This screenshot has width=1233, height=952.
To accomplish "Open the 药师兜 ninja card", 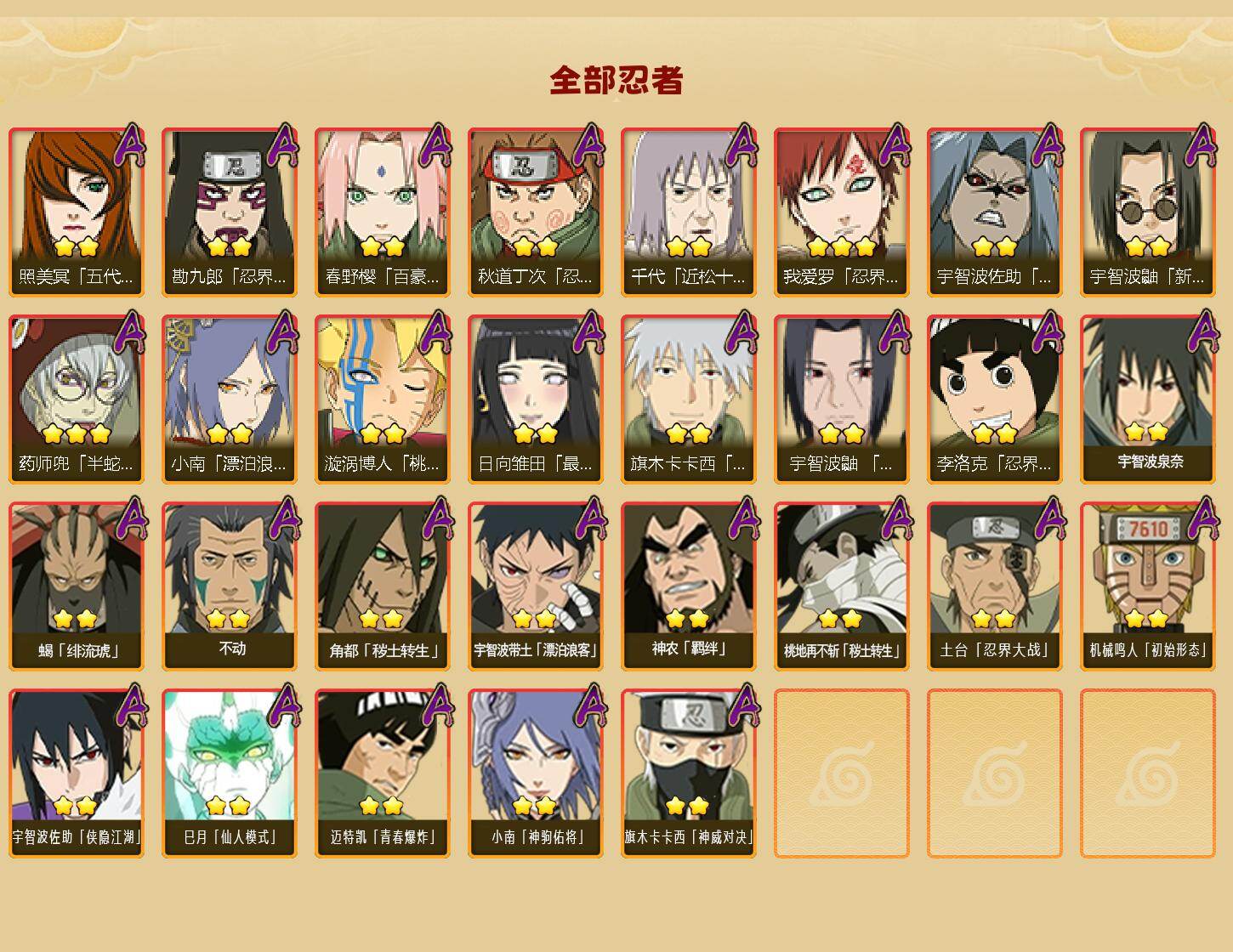I will pyautogui.click(x=77, y=399).
